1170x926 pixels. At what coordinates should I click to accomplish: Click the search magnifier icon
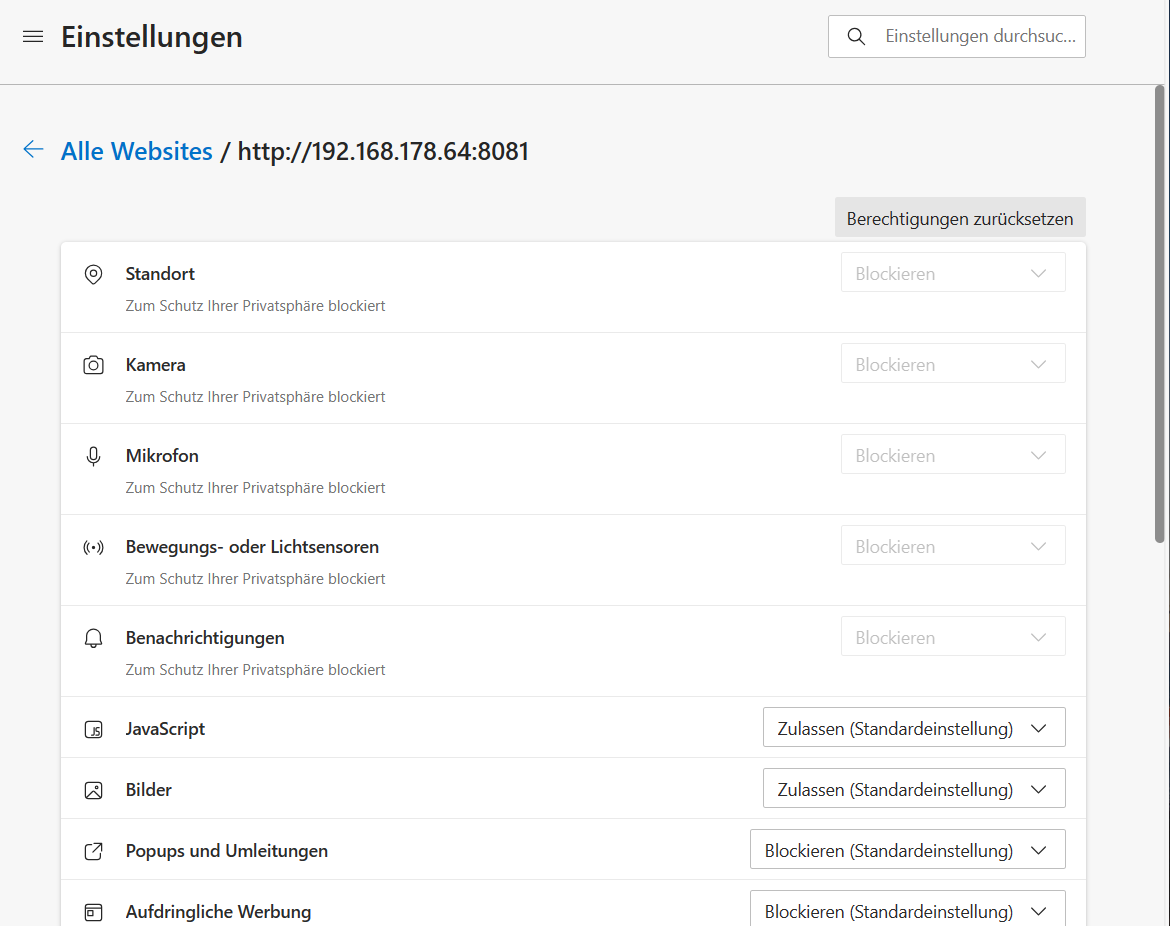pyautogui.click(x=856, y=37)
